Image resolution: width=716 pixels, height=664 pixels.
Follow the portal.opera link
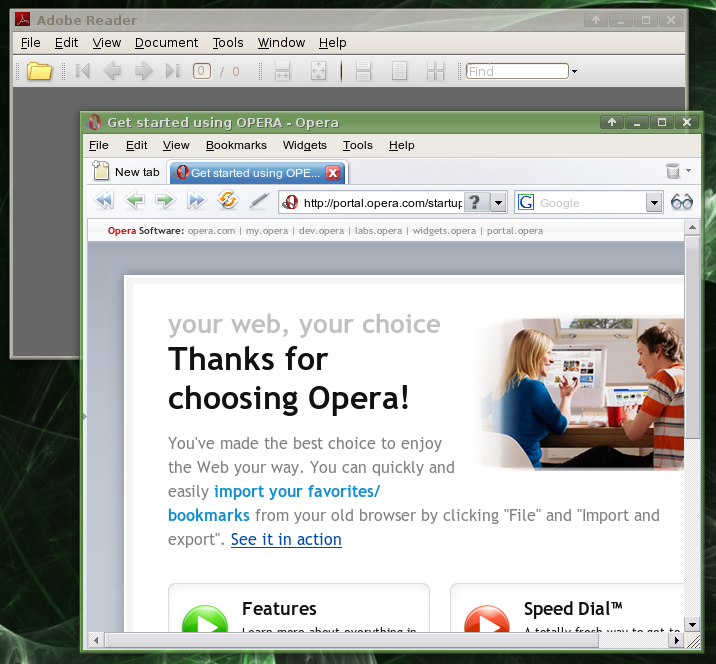pyautogui.click(x=515, y=231)
